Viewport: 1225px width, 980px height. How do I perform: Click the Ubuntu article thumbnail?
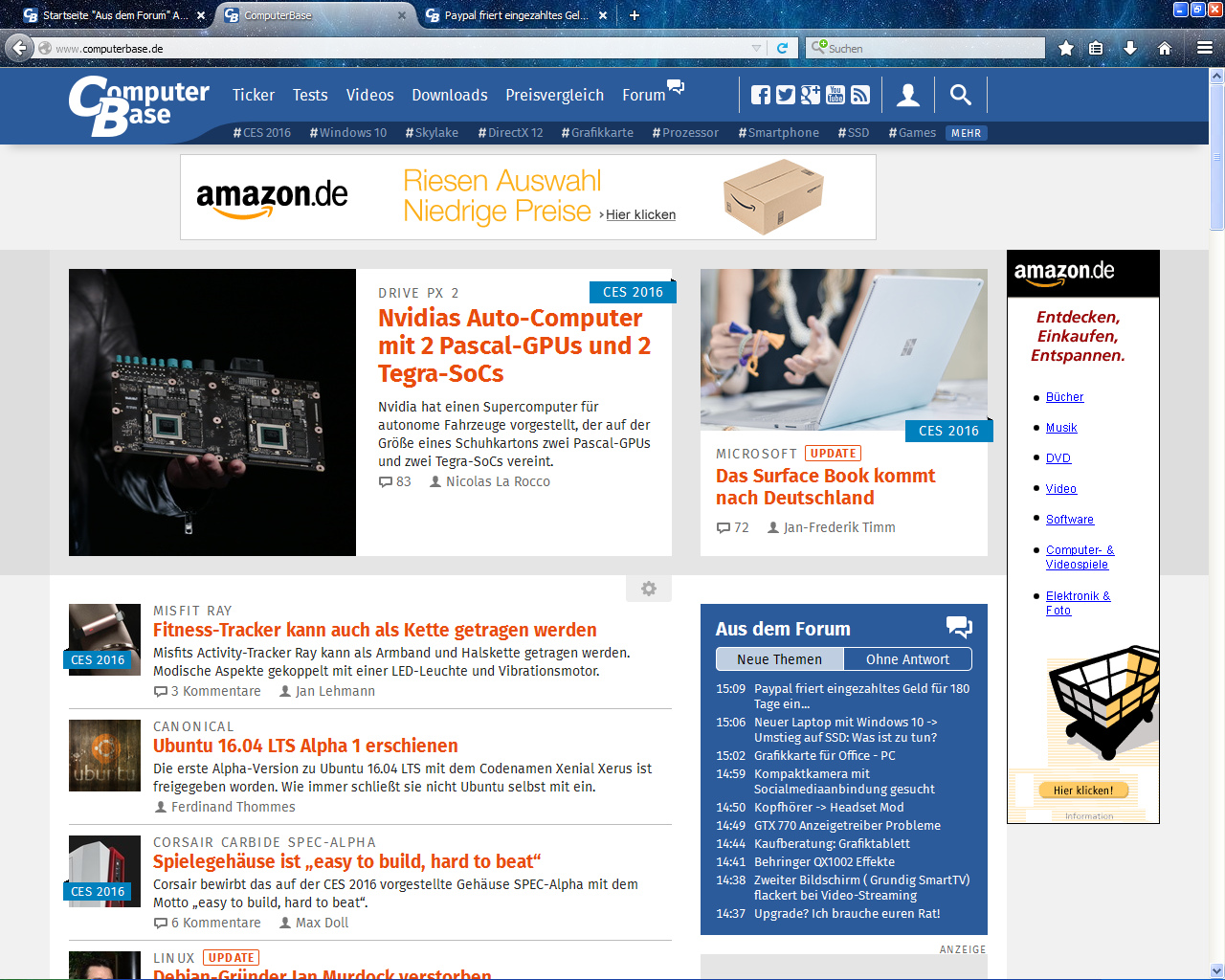pyautogui.click(x=104, y=755)
